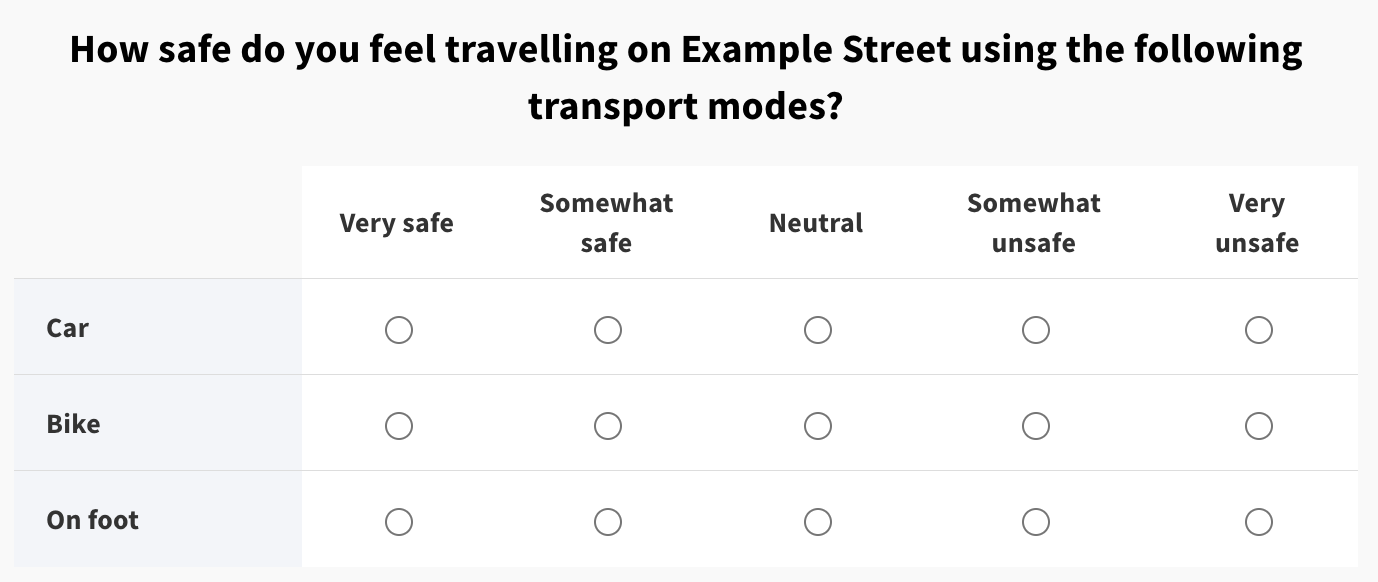Viewport: 1378px width, 582px height.
Task: Choose Somewhat safe for On foot
Action: tap(607, 522)
